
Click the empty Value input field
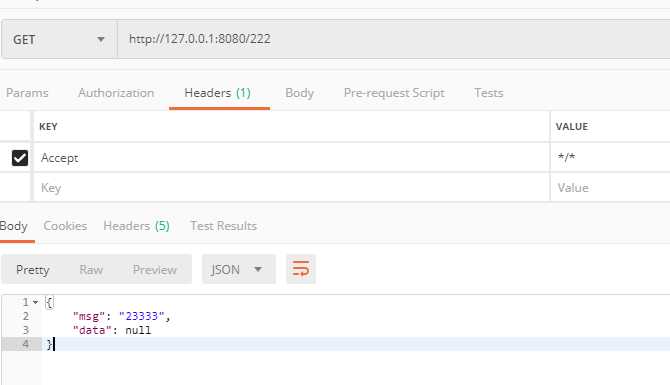(610, 188)
